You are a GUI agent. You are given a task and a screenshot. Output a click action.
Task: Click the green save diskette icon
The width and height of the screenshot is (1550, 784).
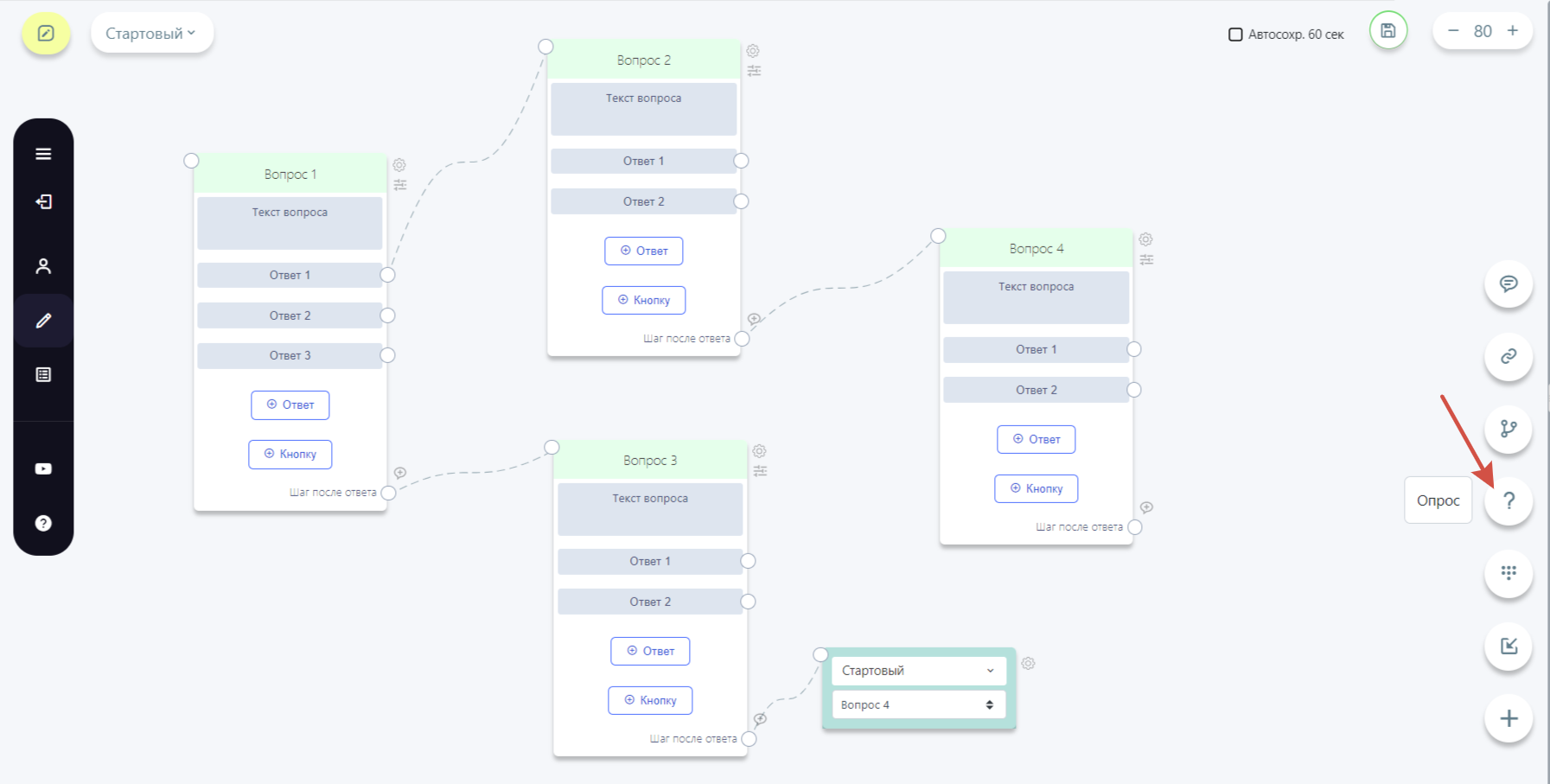pos(1388,31)
